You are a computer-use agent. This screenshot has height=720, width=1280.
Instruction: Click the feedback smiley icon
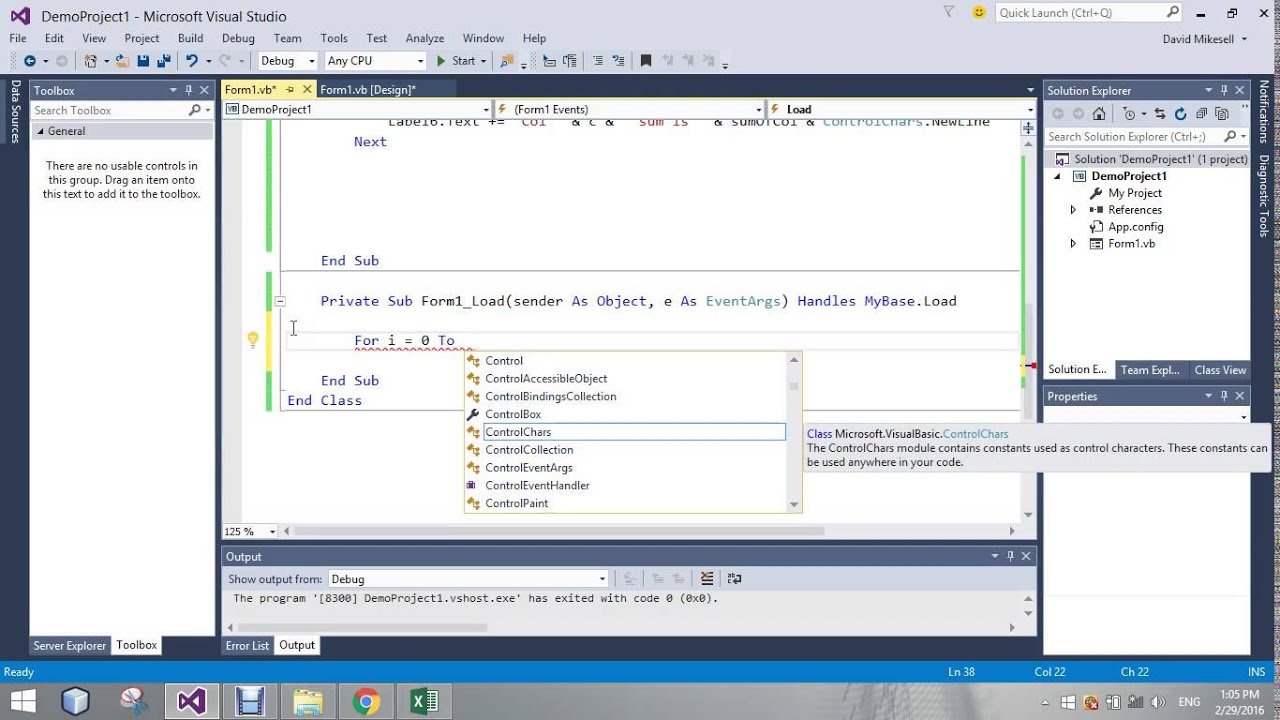pos(979,13)
